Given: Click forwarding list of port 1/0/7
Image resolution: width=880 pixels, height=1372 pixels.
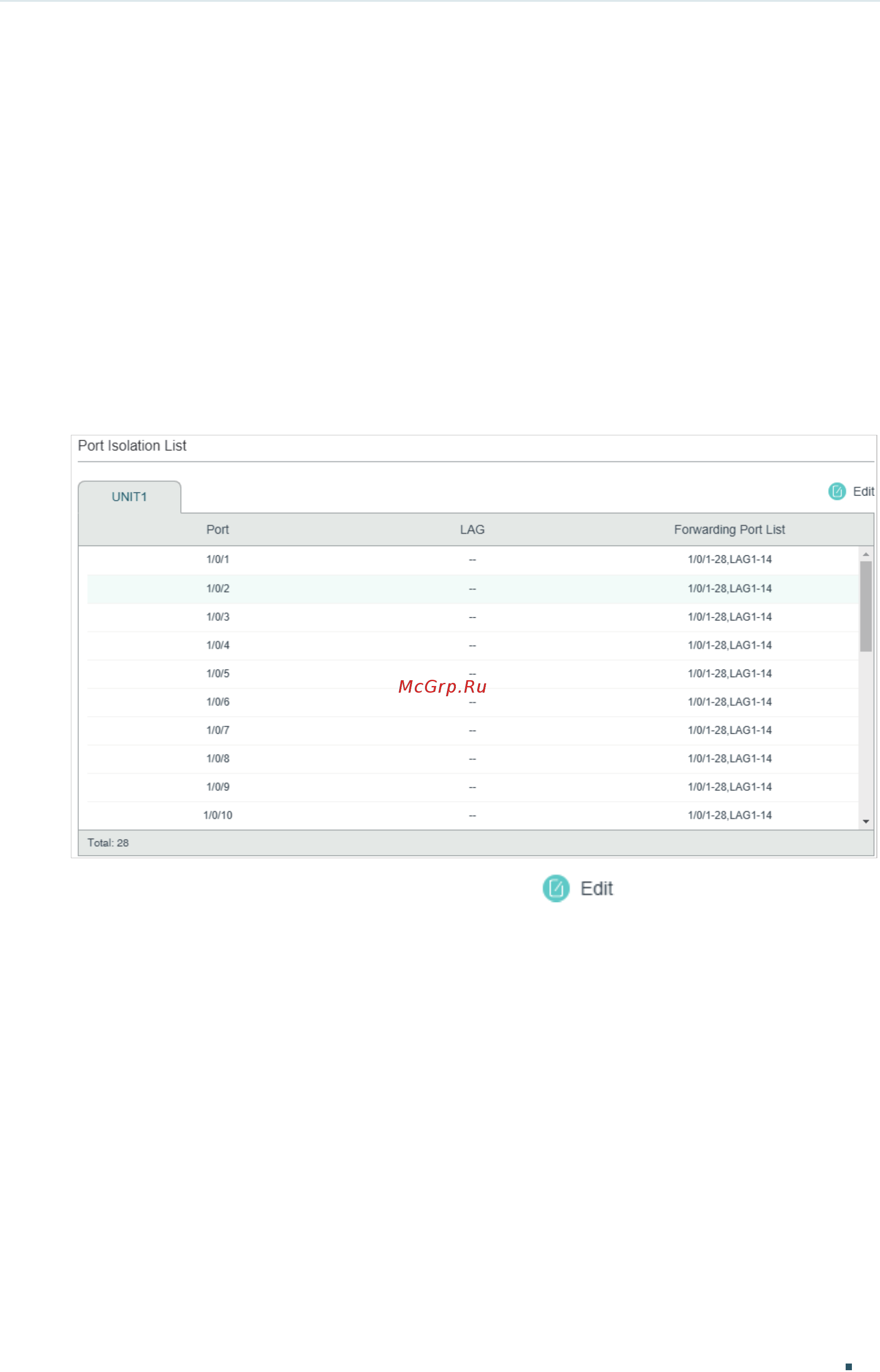Looking at the screenshot, I should click(730, 730).
